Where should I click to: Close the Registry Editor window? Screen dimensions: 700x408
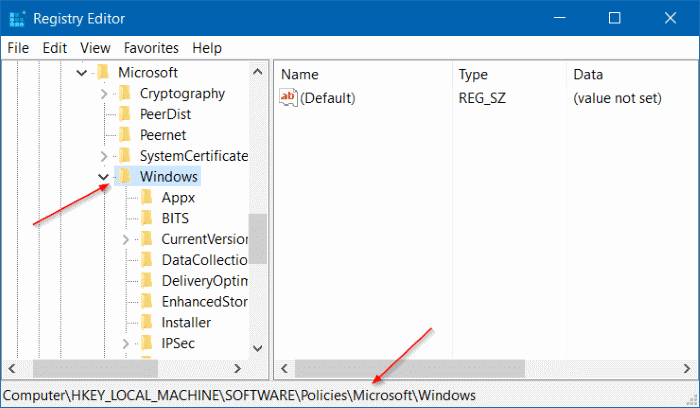670,18
